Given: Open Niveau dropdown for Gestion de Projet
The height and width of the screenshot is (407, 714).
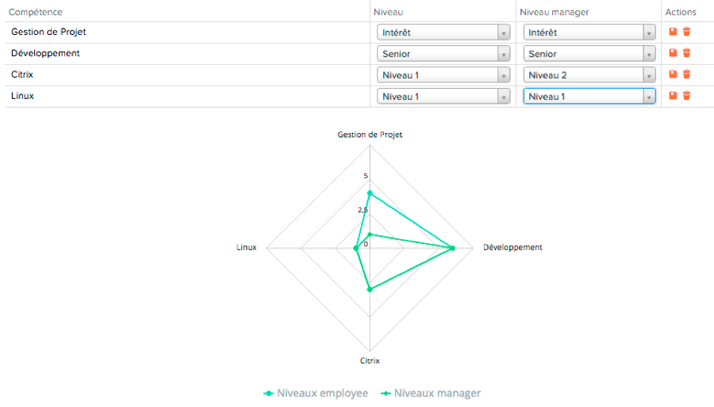Looking at the screenshot, I should coord(443,32).
